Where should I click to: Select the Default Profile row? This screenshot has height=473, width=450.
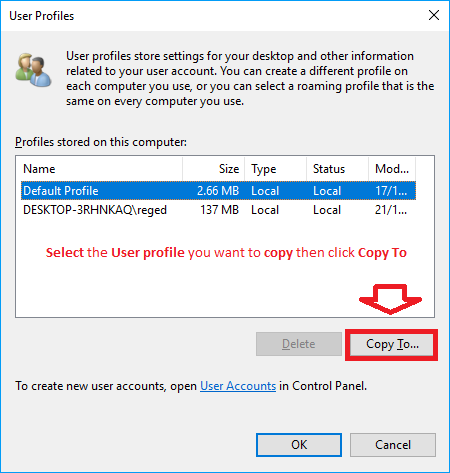[218, 191]
